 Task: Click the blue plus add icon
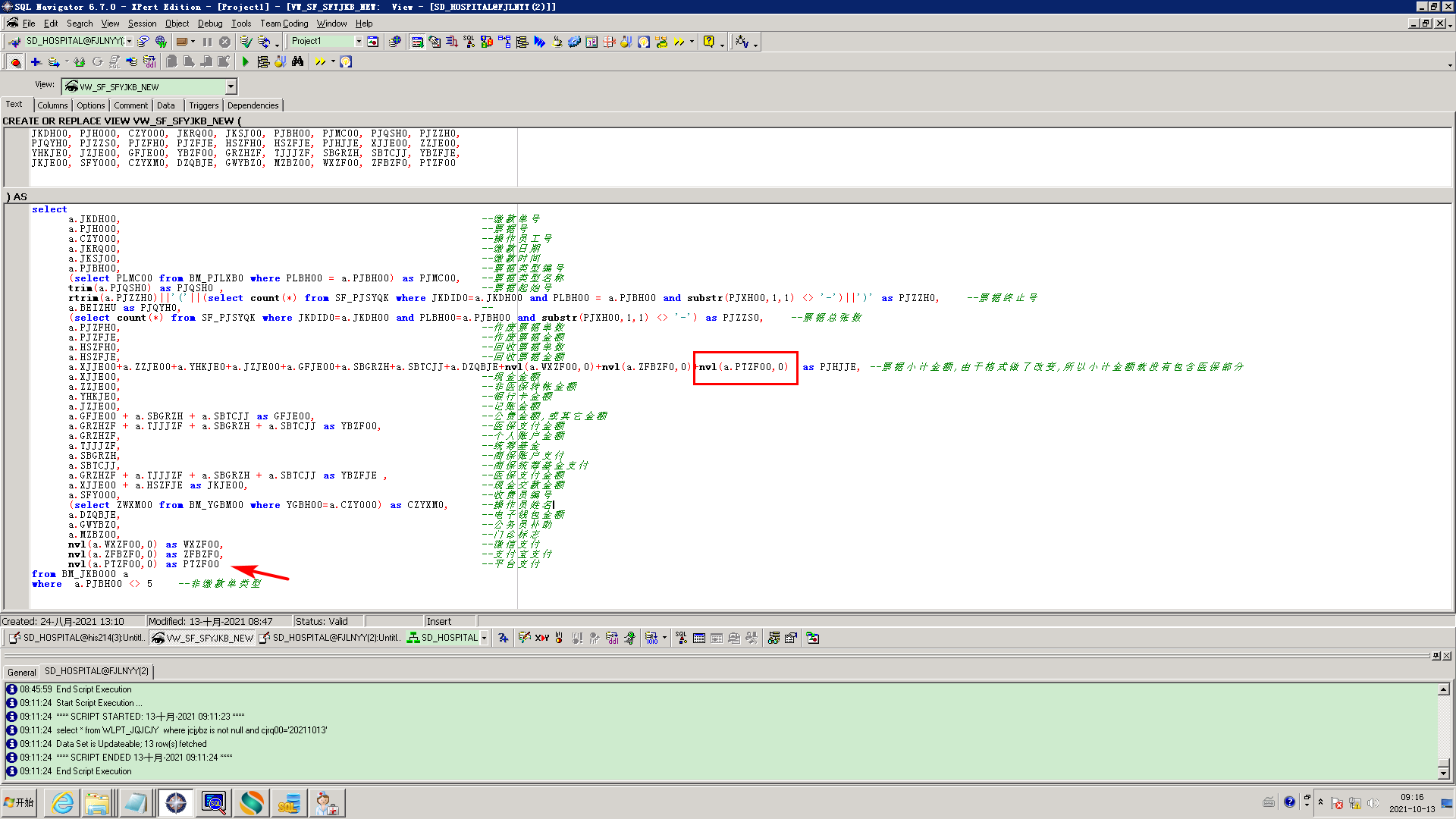click(36, 61)
